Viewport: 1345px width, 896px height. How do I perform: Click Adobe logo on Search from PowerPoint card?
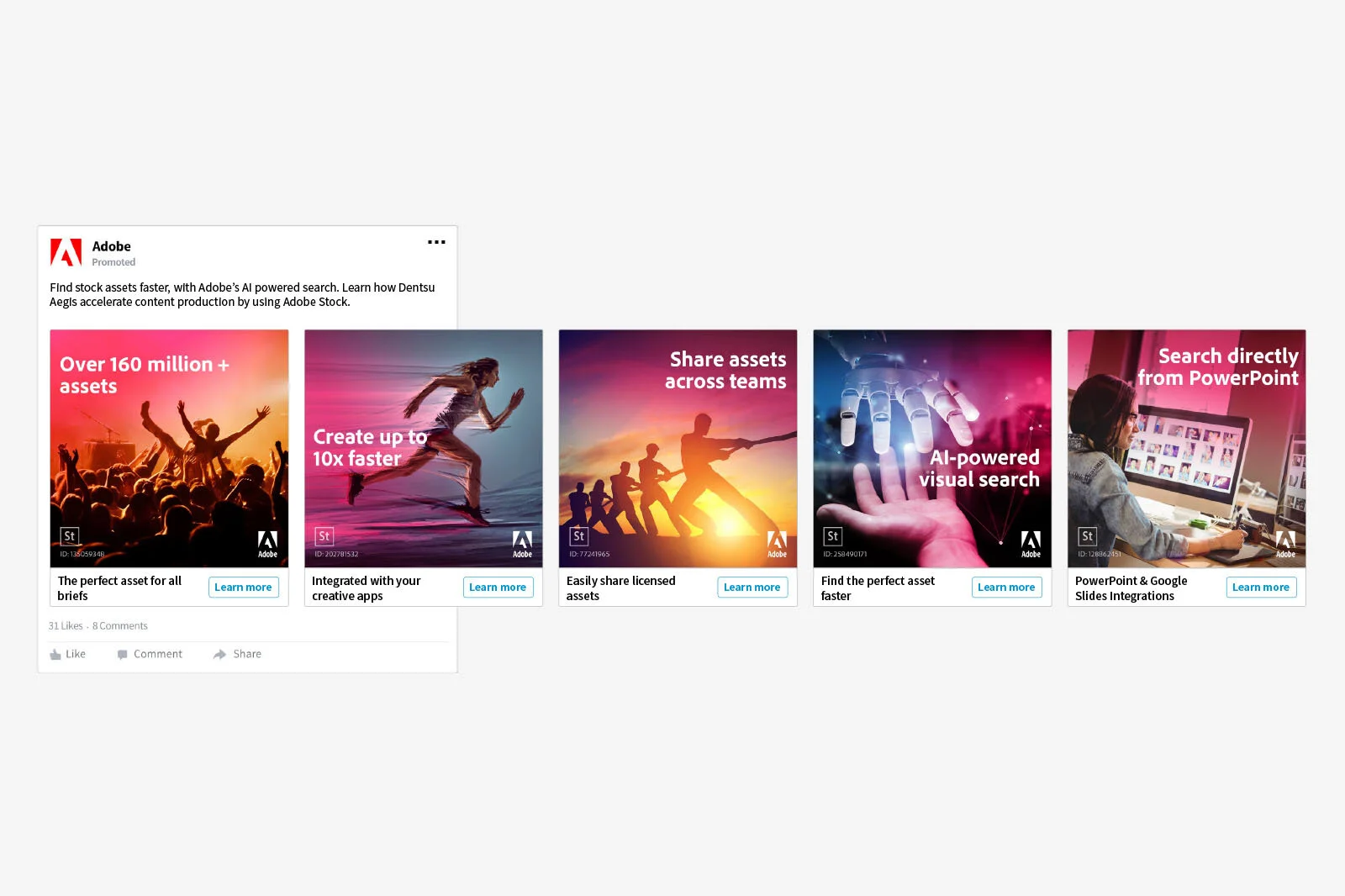(x=1285, y=544)
